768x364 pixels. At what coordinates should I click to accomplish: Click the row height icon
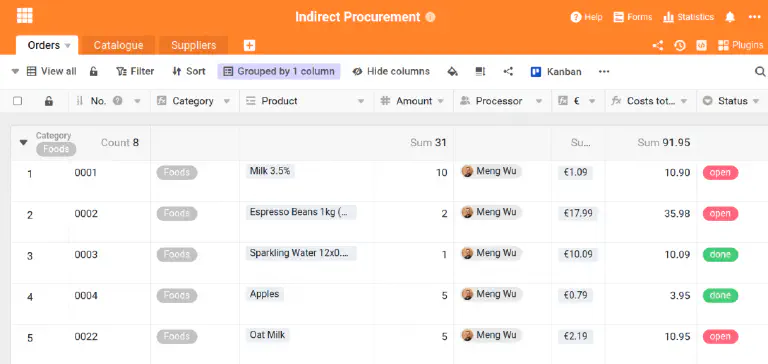pyautogui.click(x=480, y=72)
